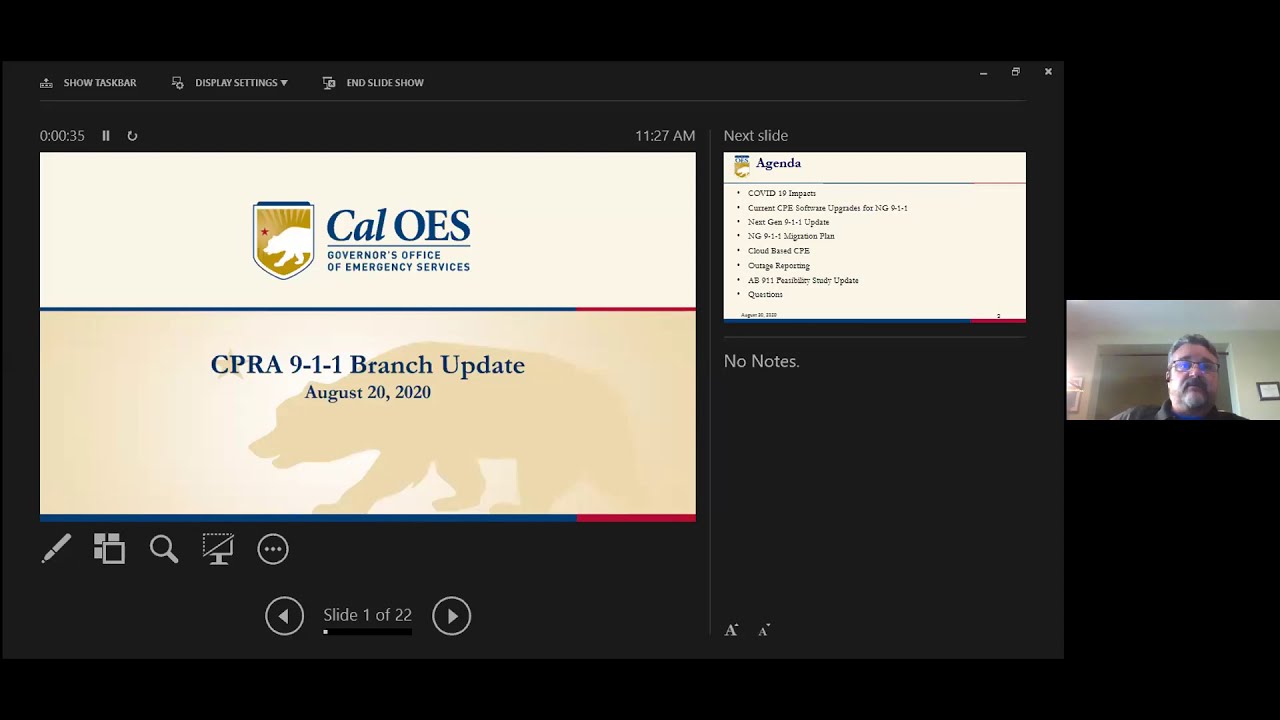Viewport: 1280px width, 720px height.
Task: Select the pen and laser pointer tools icon
Action: click(56, 548)
